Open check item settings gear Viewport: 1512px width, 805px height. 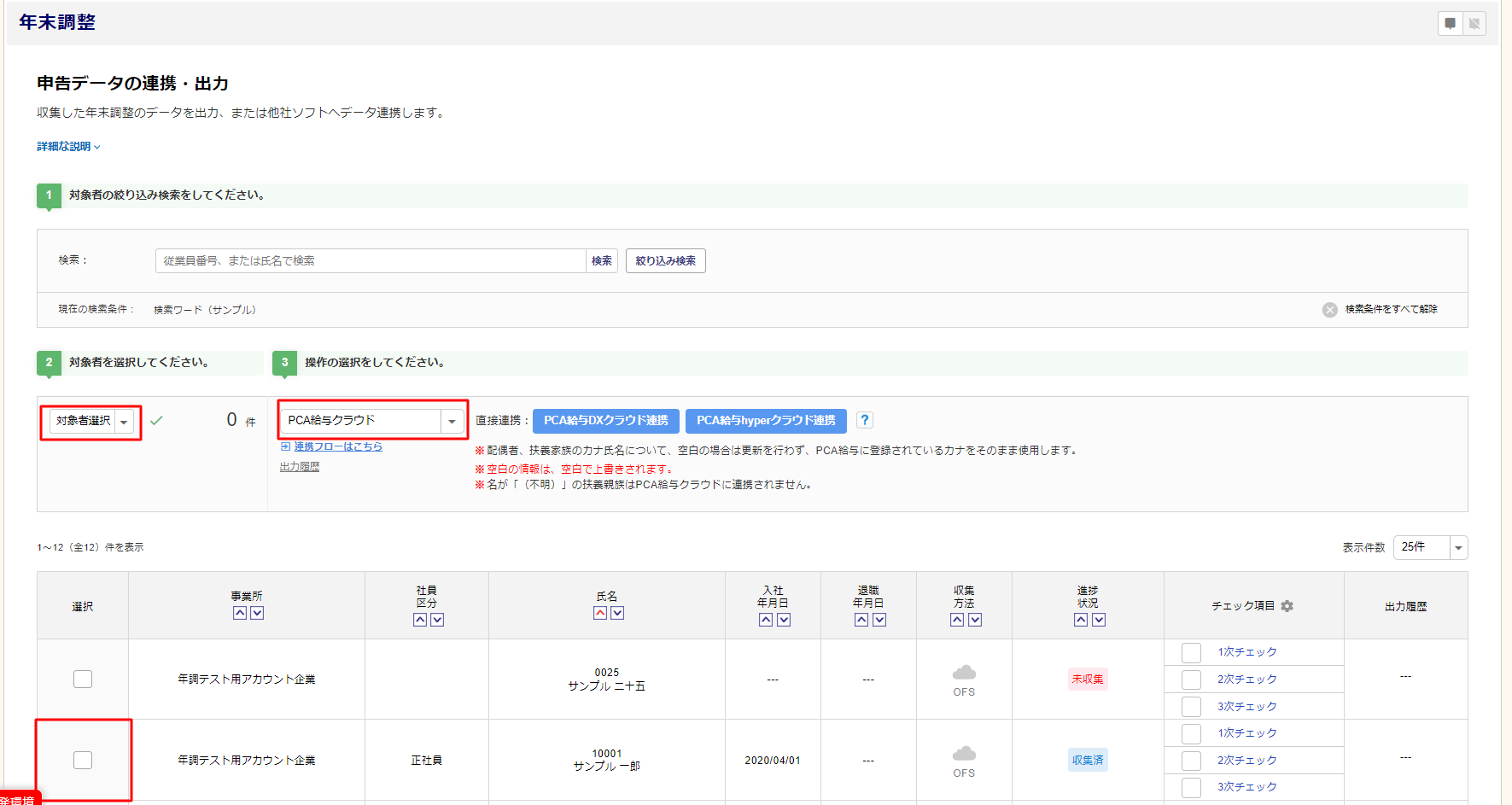(1287, 606)
